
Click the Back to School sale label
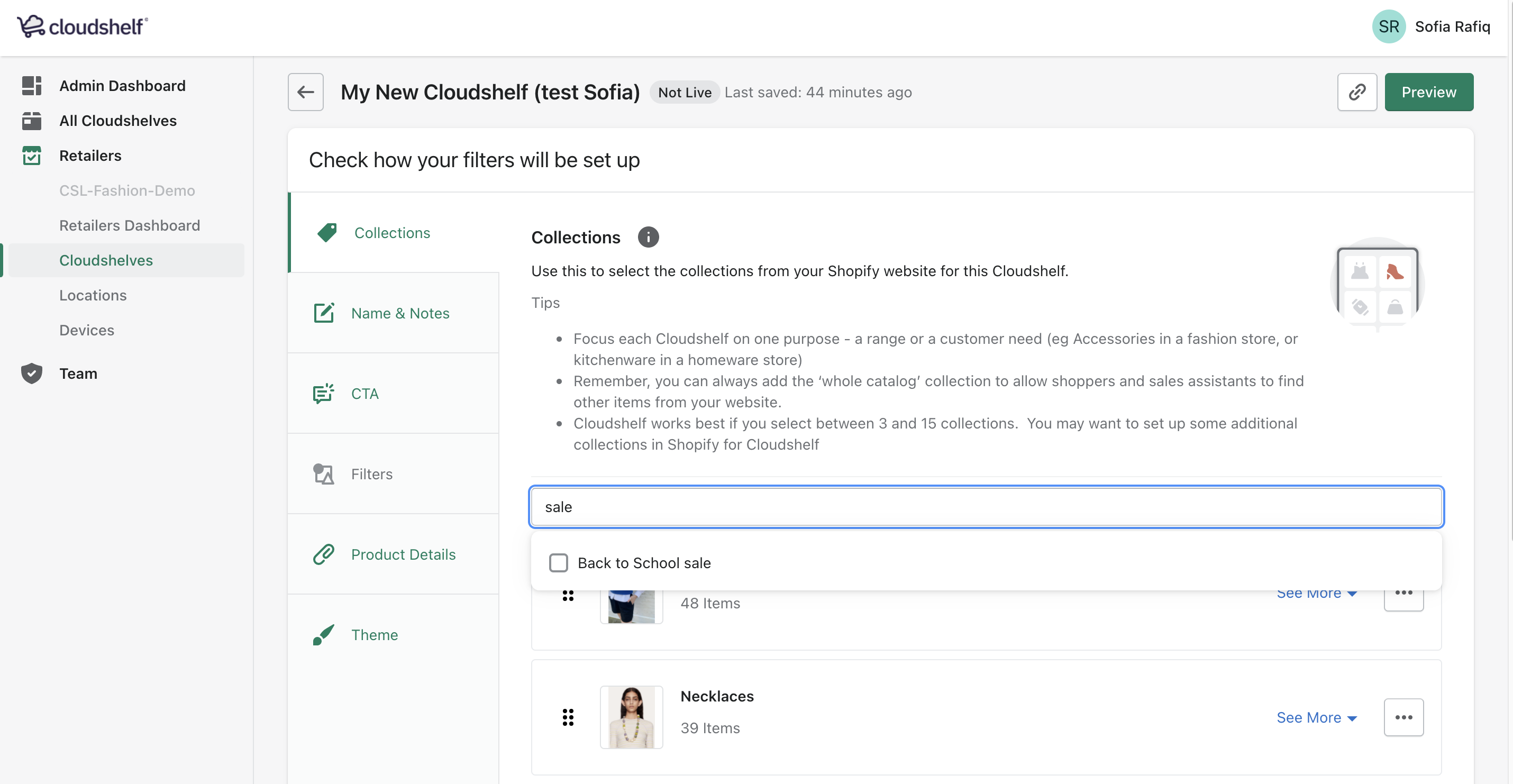[x=644, y=562]
